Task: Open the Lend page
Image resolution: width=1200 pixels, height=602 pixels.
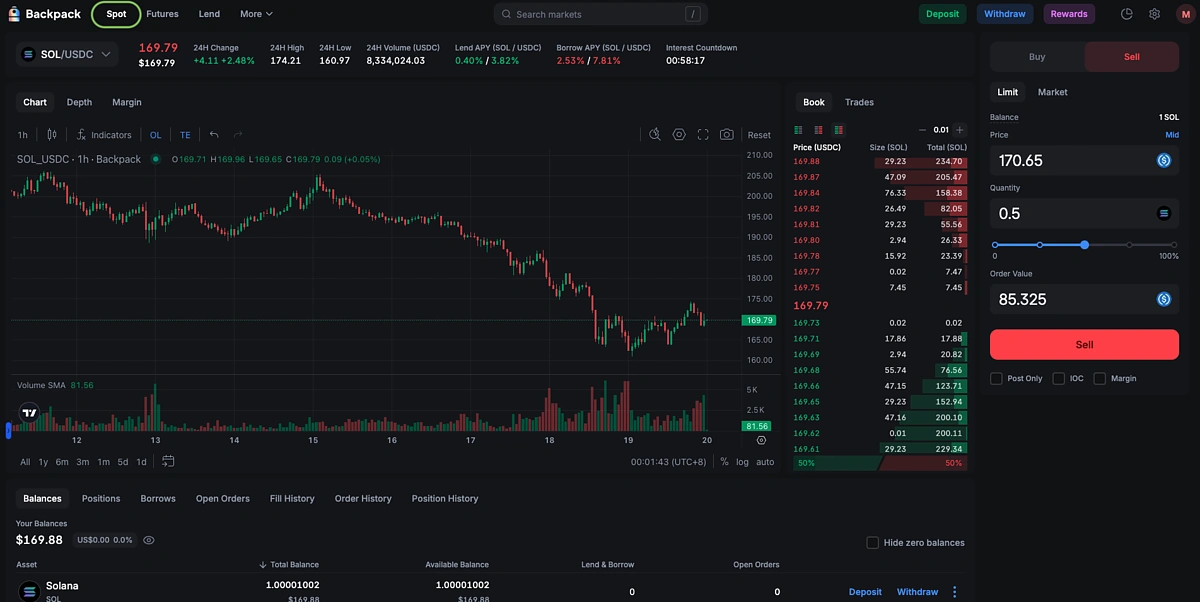Action: tap(209, 14)
